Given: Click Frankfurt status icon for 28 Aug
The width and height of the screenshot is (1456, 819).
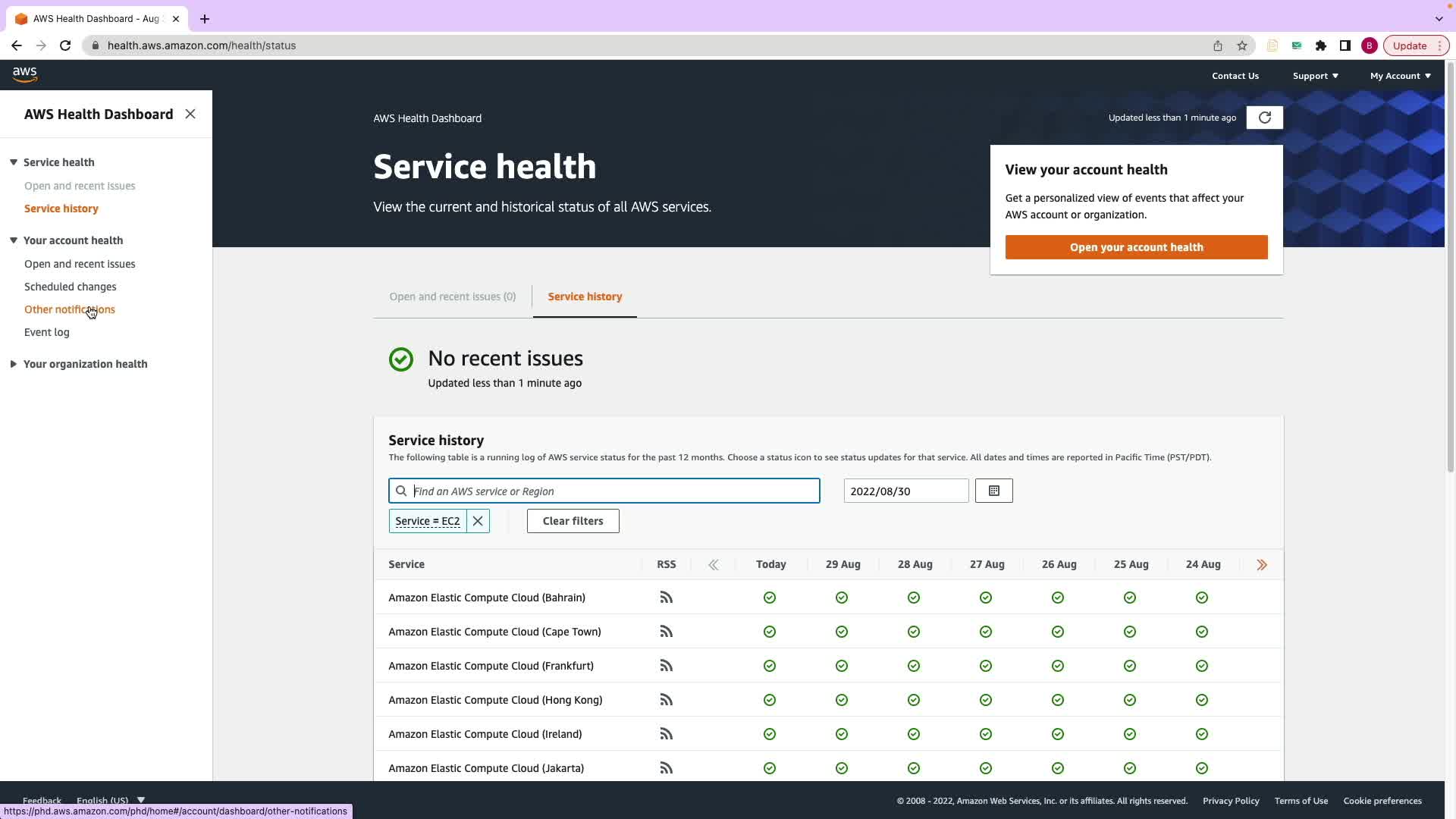Looking at the screenshot, I should (x=914, y=666).
